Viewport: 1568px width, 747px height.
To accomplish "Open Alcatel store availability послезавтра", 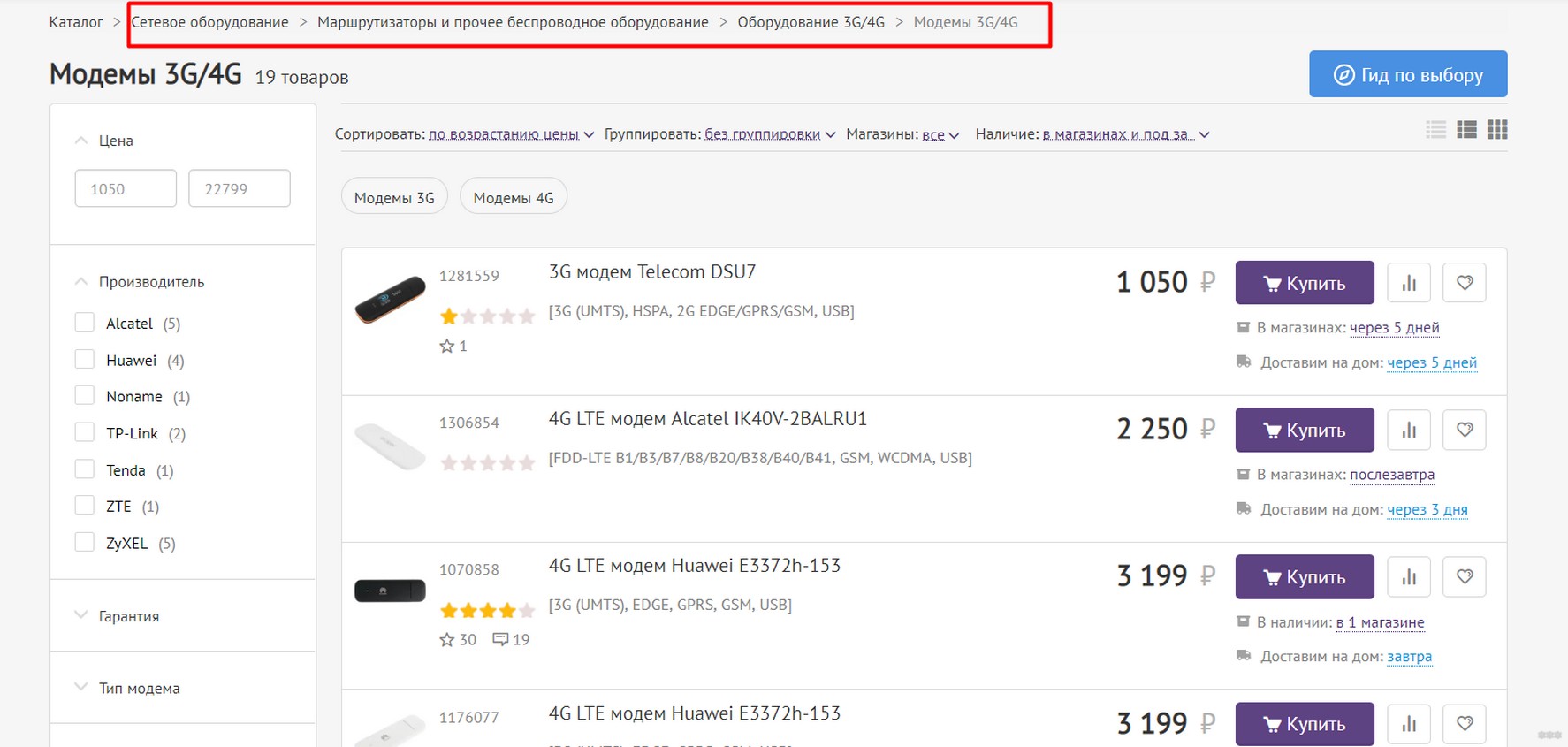I will (x=1392, y=475).
